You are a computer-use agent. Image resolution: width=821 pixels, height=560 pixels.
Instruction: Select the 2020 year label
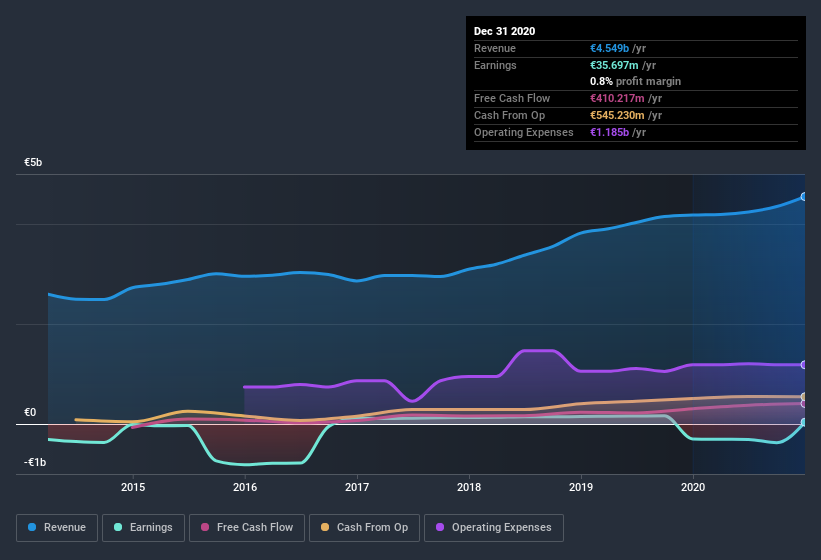coord(693,487)
